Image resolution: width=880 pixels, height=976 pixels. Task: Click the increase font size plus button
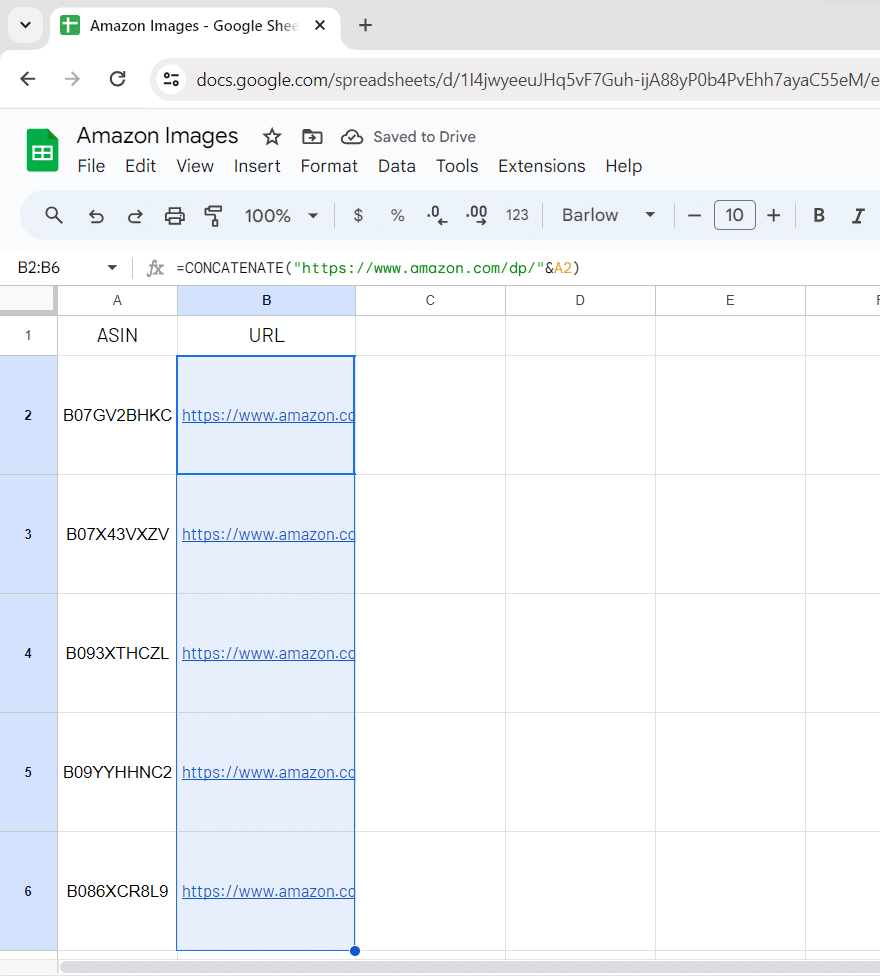click(x=773, y=215)
